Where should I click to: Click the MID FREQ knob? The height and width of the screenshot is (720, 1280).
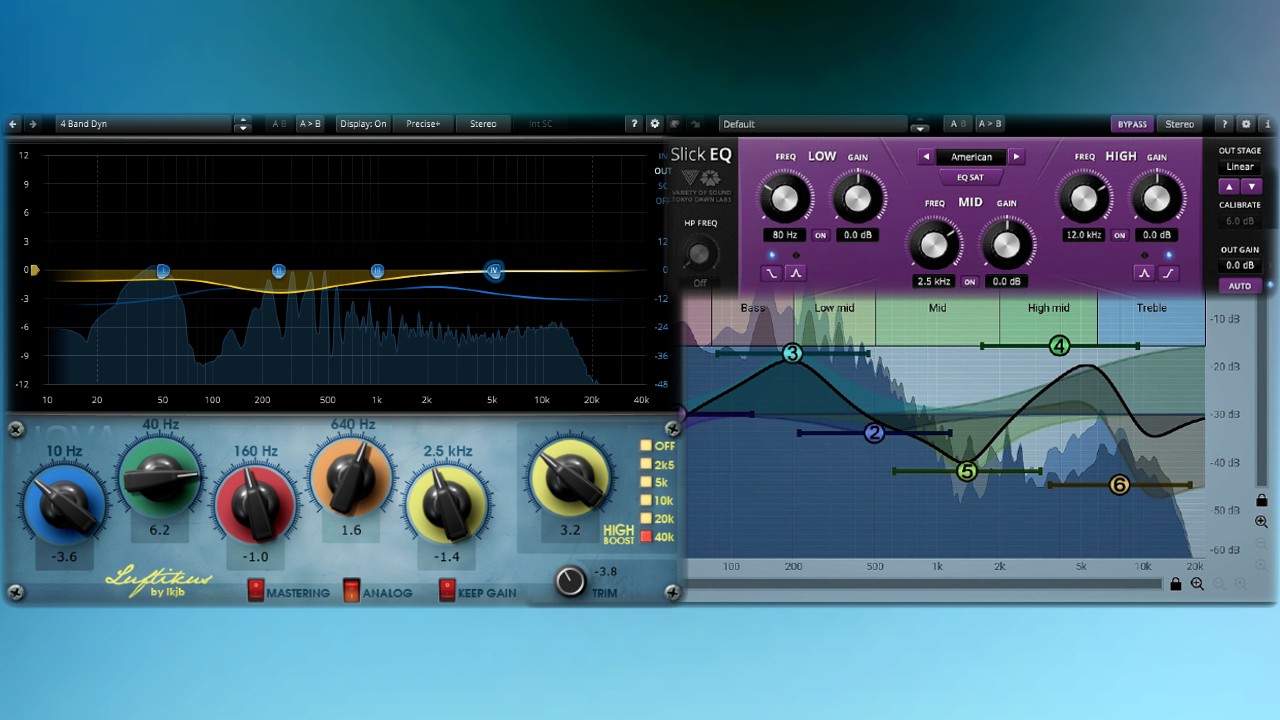[933, 244]
